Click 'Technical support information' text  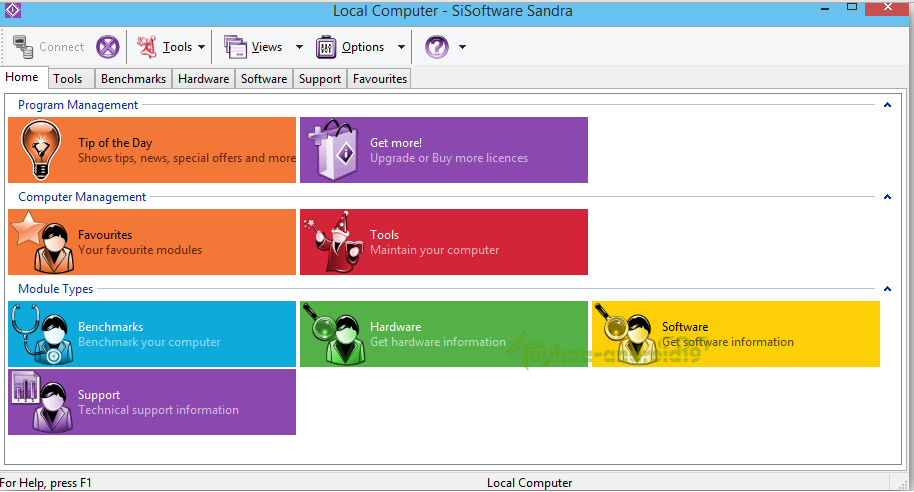point(159,410)
